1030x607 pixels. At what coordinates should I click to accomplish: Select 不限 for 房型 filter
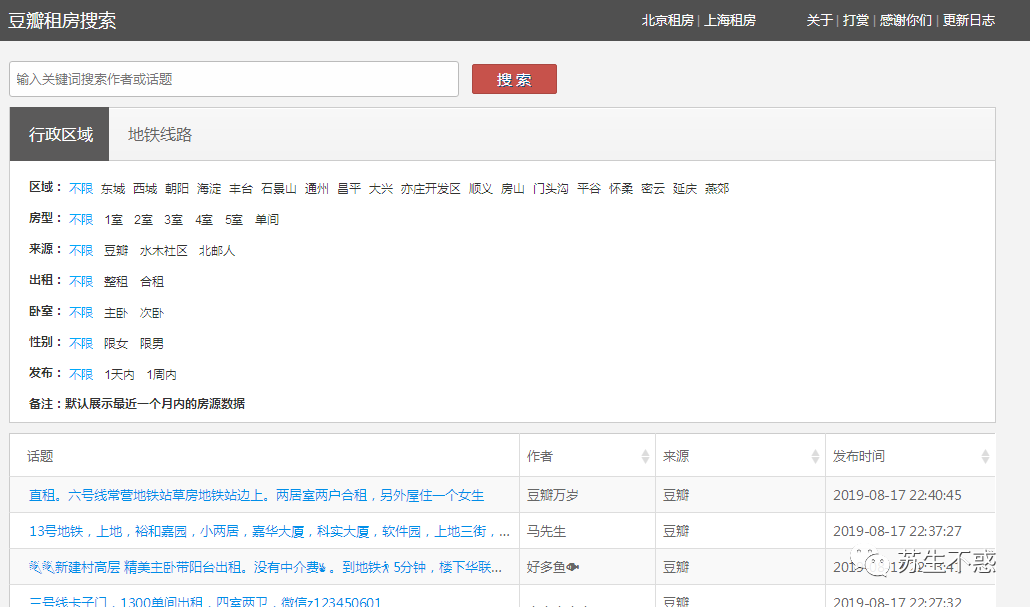[81, 219]
